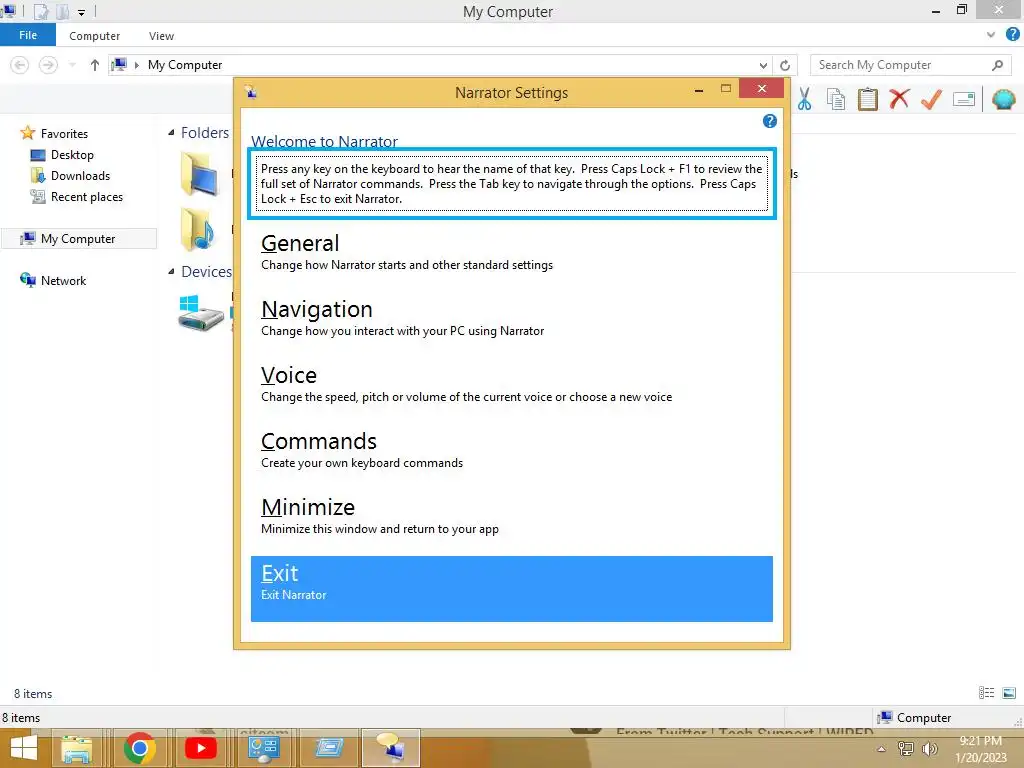This screenshot has height=768, width=1024.
Task: Click Minimize option in Narrator Settings
Action: pyautogui.click(x=511, y=516)
